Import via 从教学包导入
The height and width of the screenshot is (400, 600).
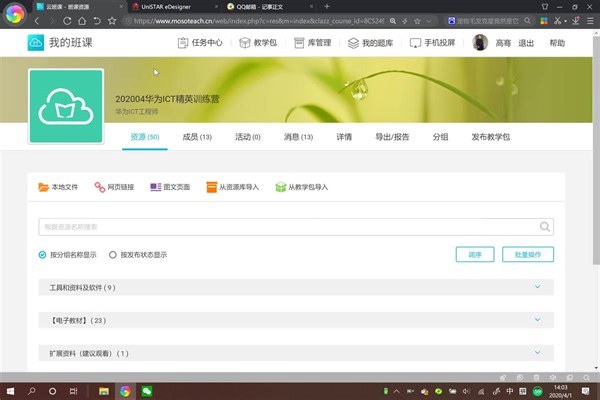[302, 187]
